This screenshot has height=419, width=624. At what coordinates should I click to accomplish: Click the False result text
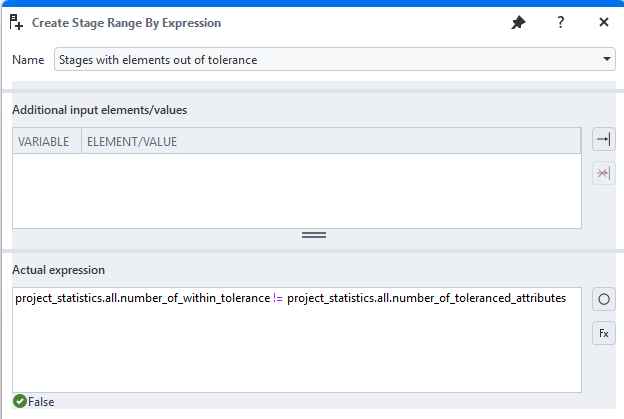tap(41, 402)
